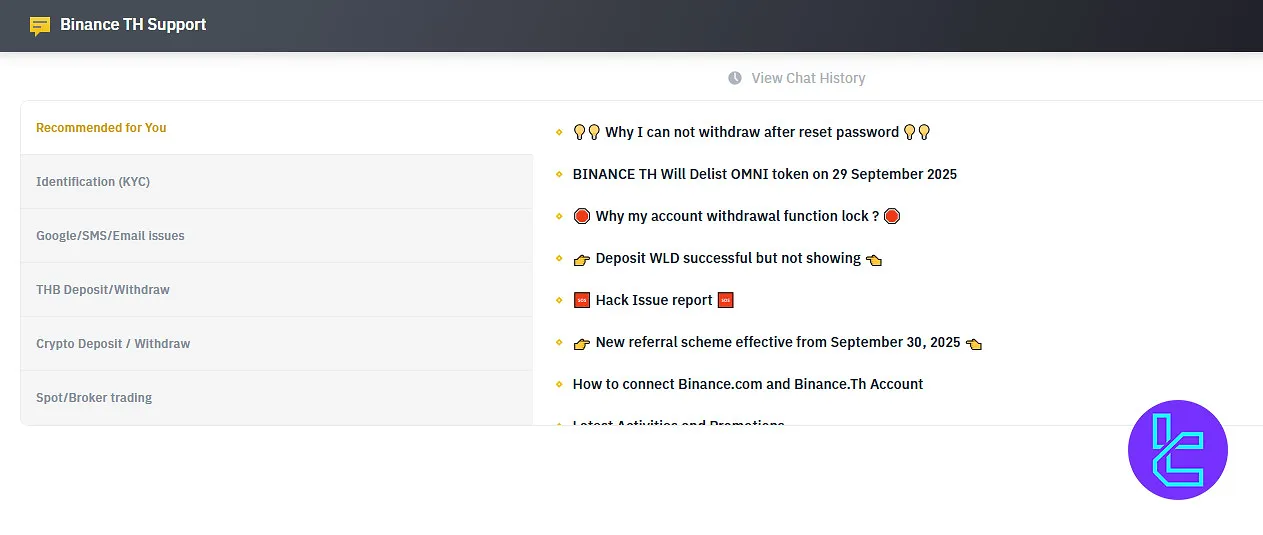The image size is (1263, 535).
Task: Select the Recommended for You tab
Action: [x=101, y=128]
